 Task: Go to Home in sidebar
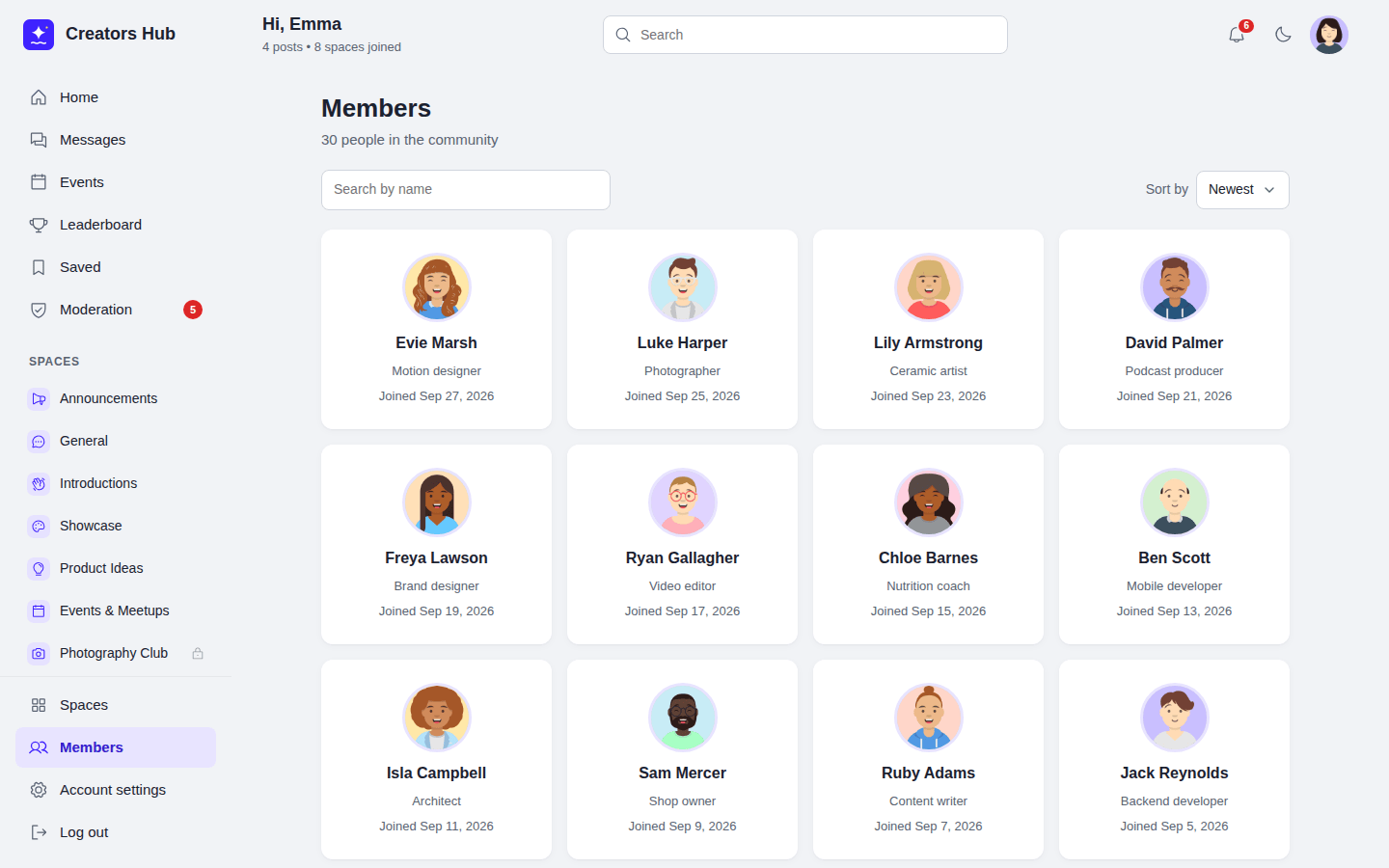point(116,97)
